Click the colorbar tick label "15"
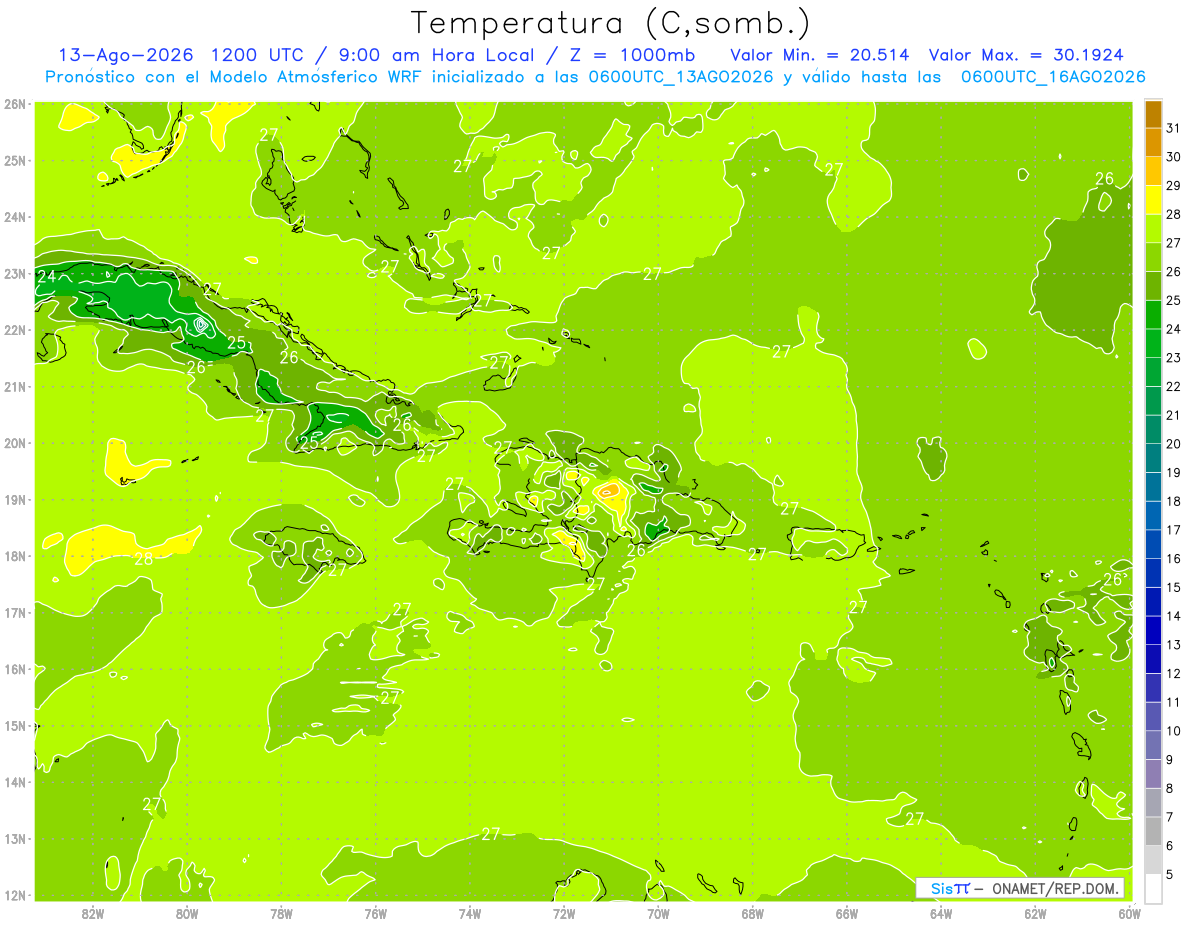Viewport: 1200px width, 927px height. tap(1174, 587)
